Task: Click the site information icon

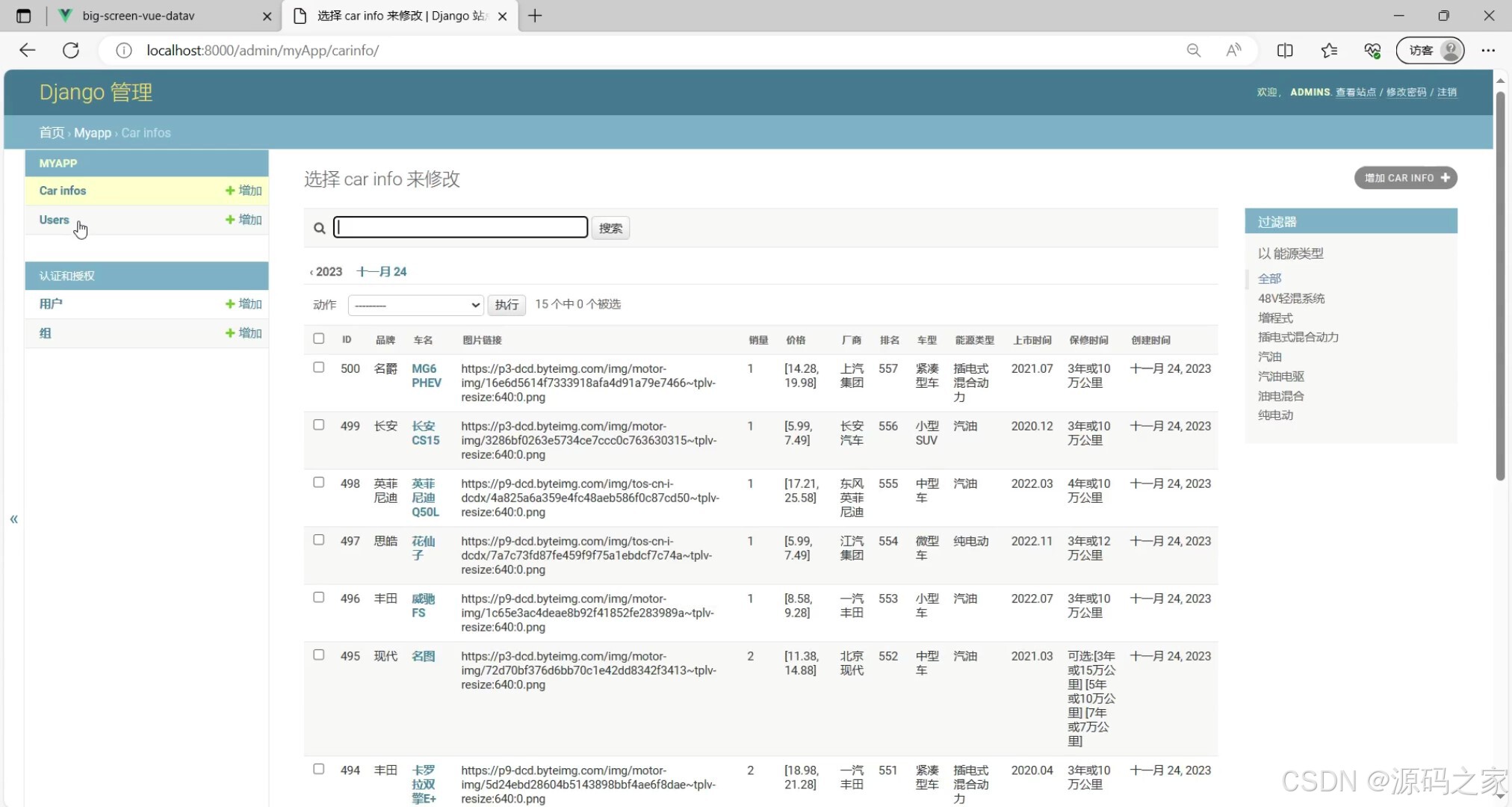Action: click(x=124, y=50)
